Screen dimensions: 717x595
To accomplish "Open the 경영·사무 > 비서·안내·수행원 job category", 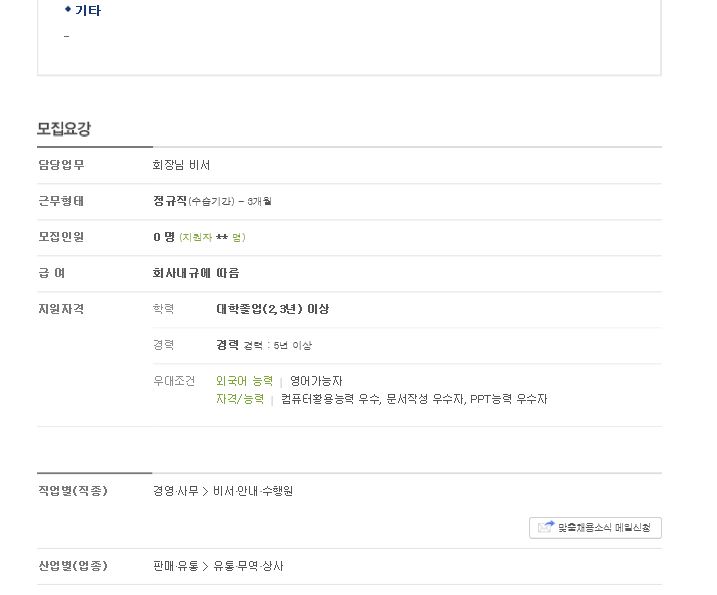I will (x=223, y=491).
